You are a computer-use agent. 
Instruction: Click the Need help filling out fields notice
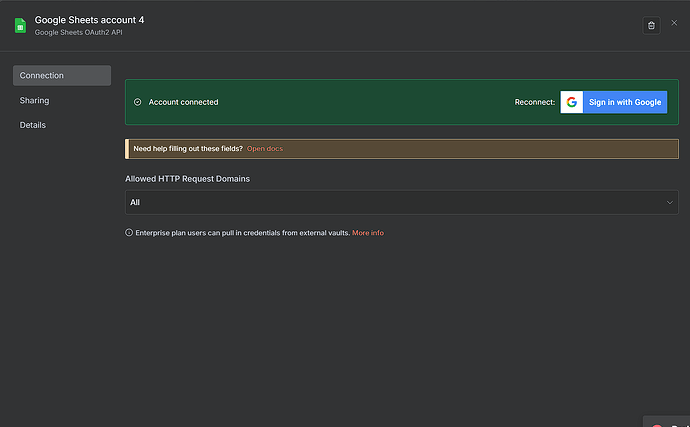[188, 149]
